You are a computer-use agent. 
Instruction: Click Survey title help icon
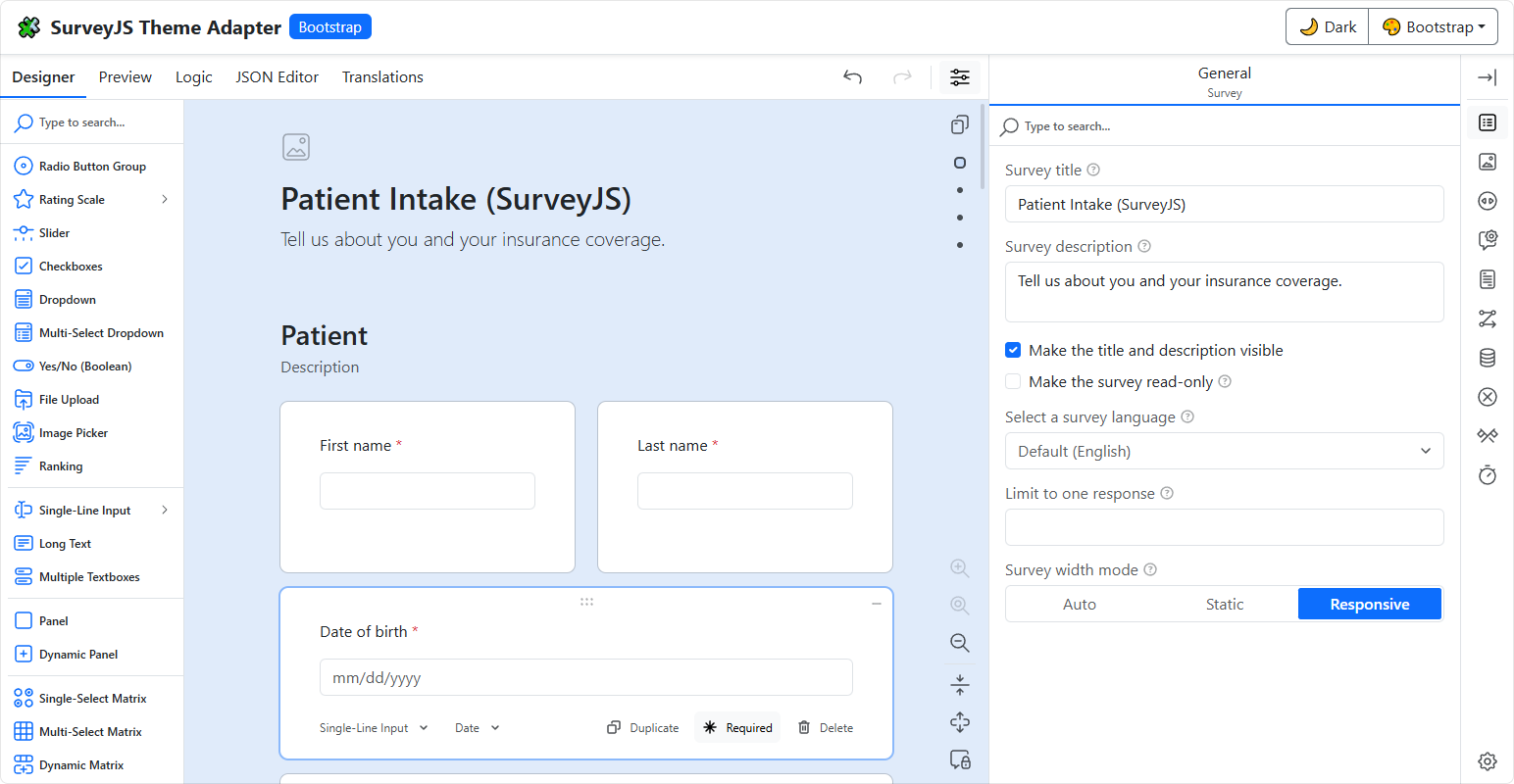[1093, 170]
